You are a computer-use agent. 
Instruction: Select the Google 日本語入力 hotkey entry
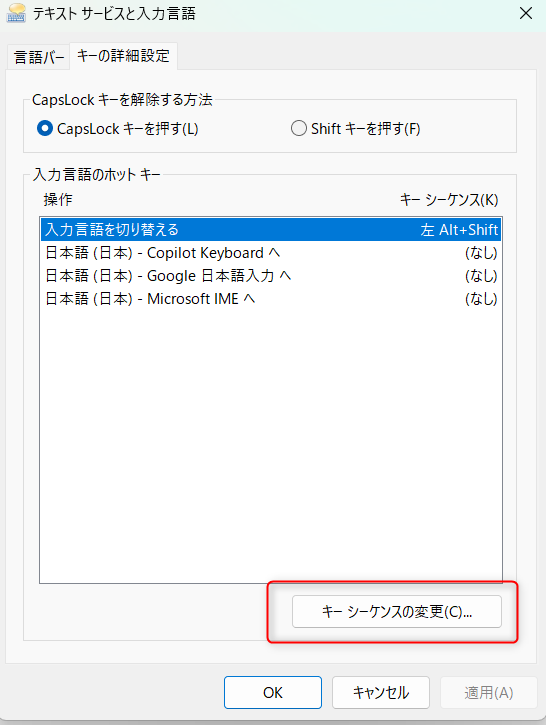coord(271,276)
